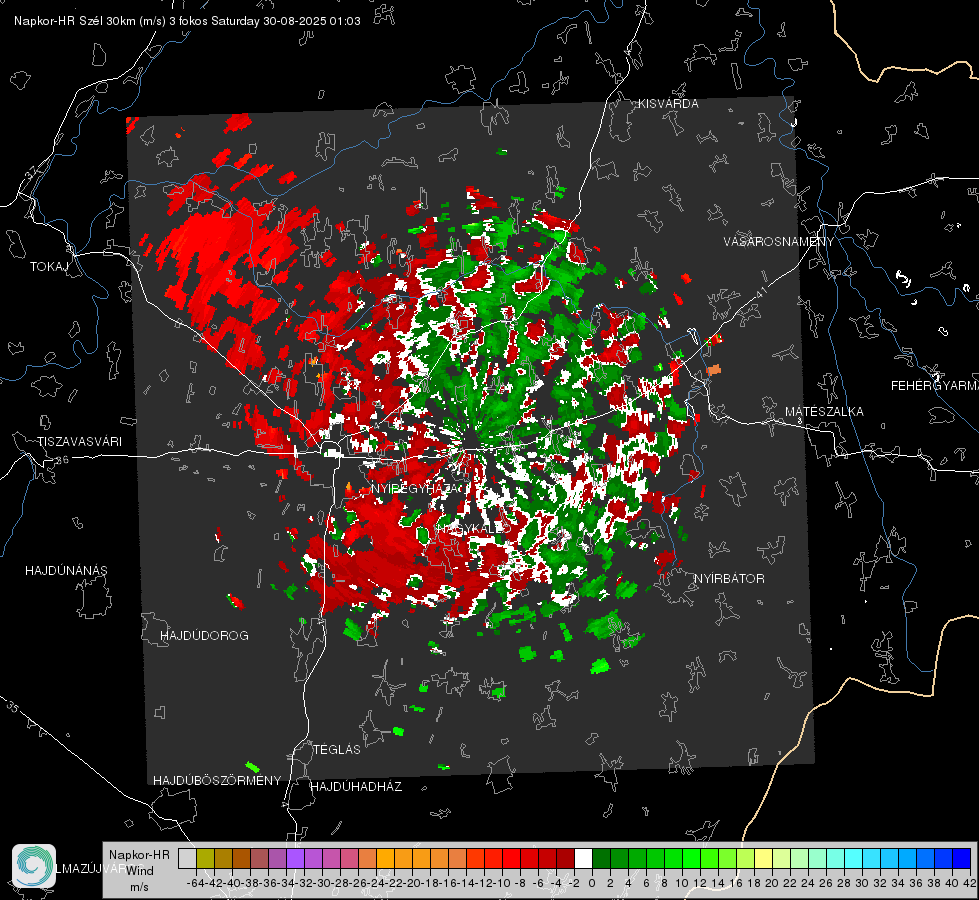This screenshot has height=900, width=979.
Task: Click the HAJDÚHADHÁZ town label
Action: pyautogui.click(x=356, y=787)
